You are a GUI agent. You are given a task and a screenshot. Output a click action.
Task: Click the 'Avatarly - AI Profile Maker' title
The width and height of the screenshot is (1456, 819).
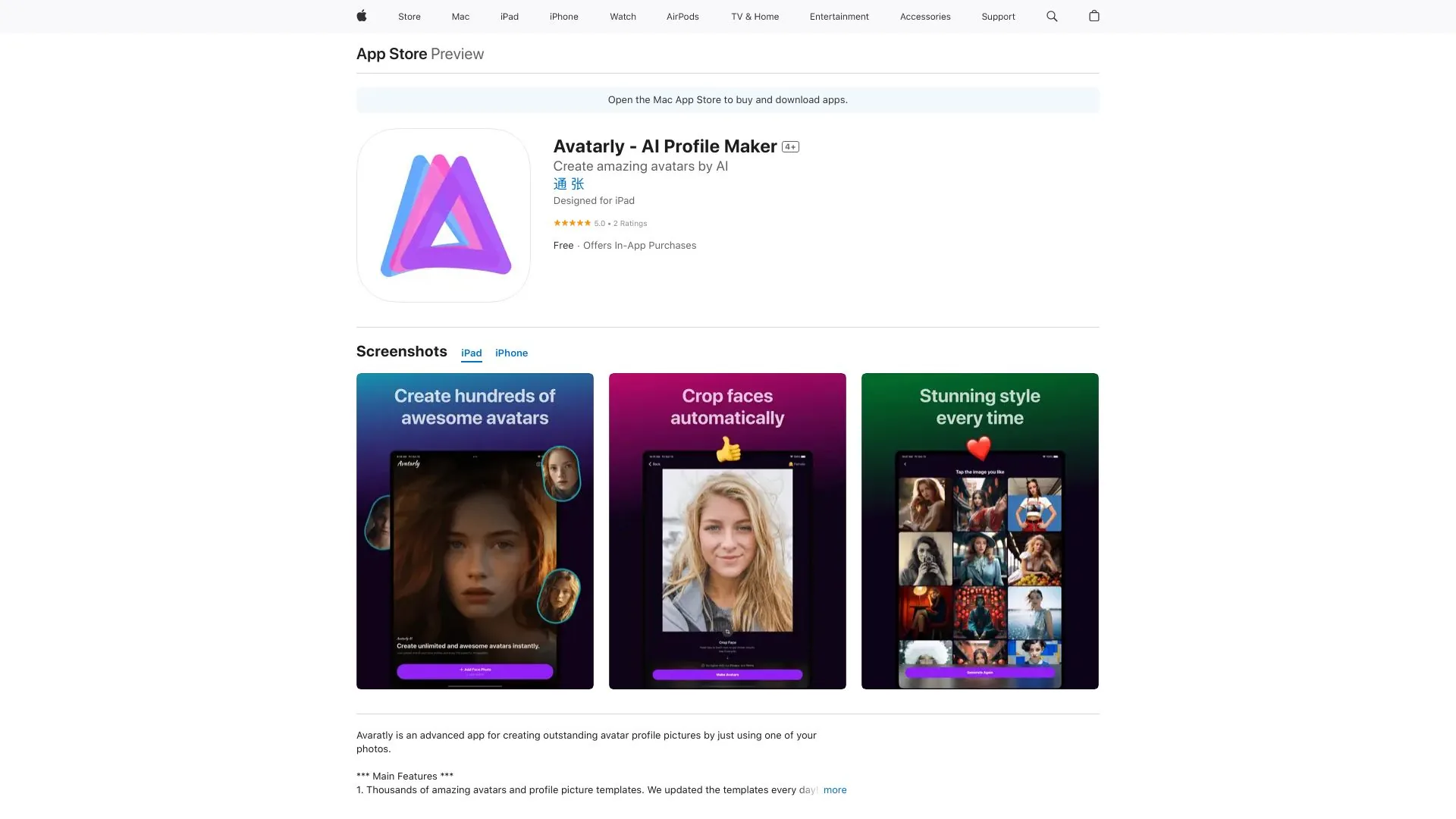point(665,146)
